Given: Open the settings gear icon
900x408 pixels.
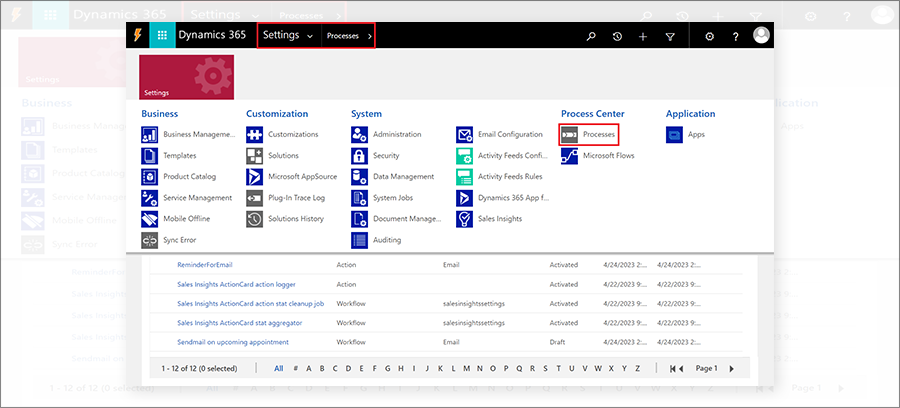Looking at the screenshot, I should click(709, 36).
